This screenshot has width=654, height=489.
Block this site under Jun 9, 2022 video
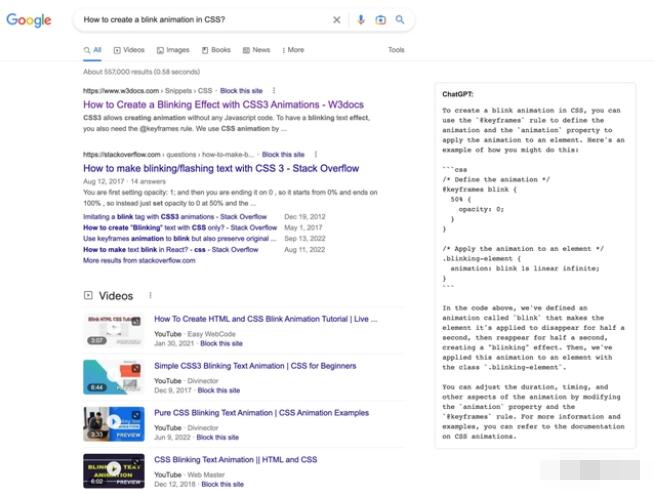pos(217,438)
